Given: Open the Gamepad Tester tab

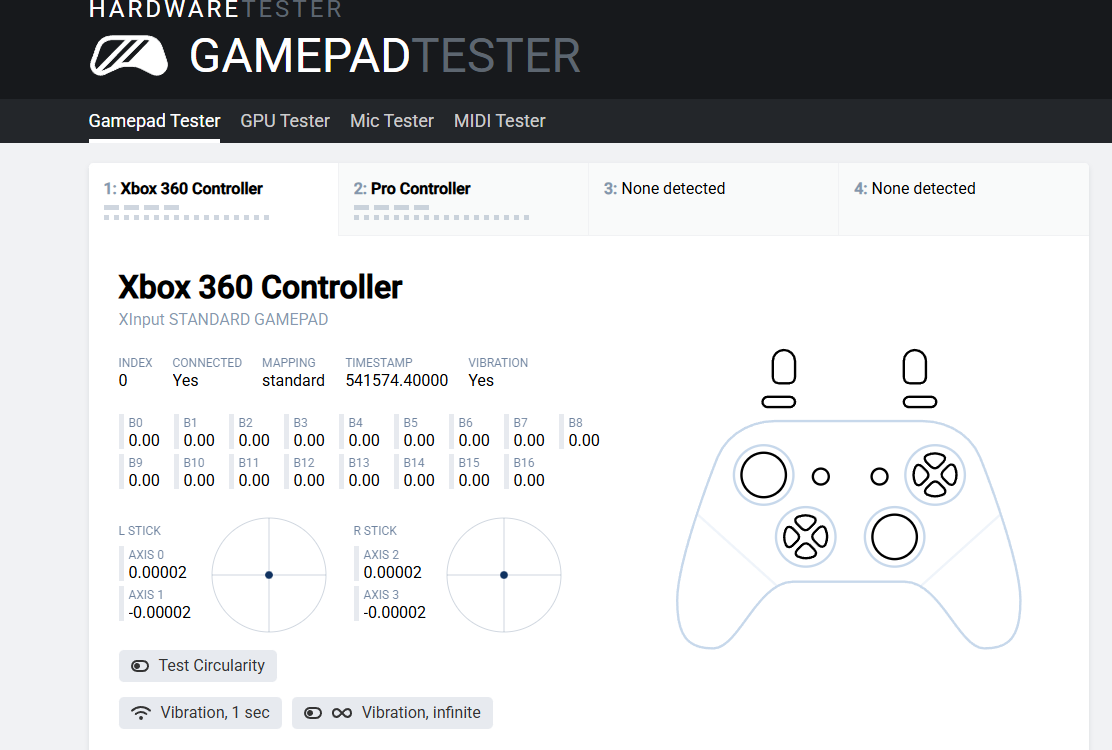Looking at the screenshot, I should (x=154, y=121).
